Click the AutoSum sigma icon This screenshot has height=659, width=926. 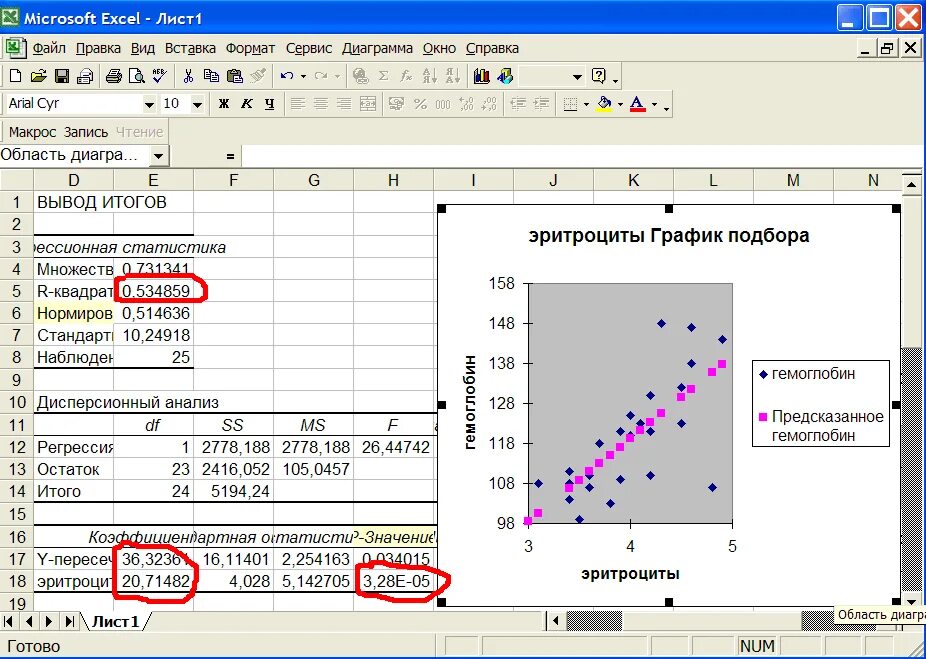pos(384,76)
